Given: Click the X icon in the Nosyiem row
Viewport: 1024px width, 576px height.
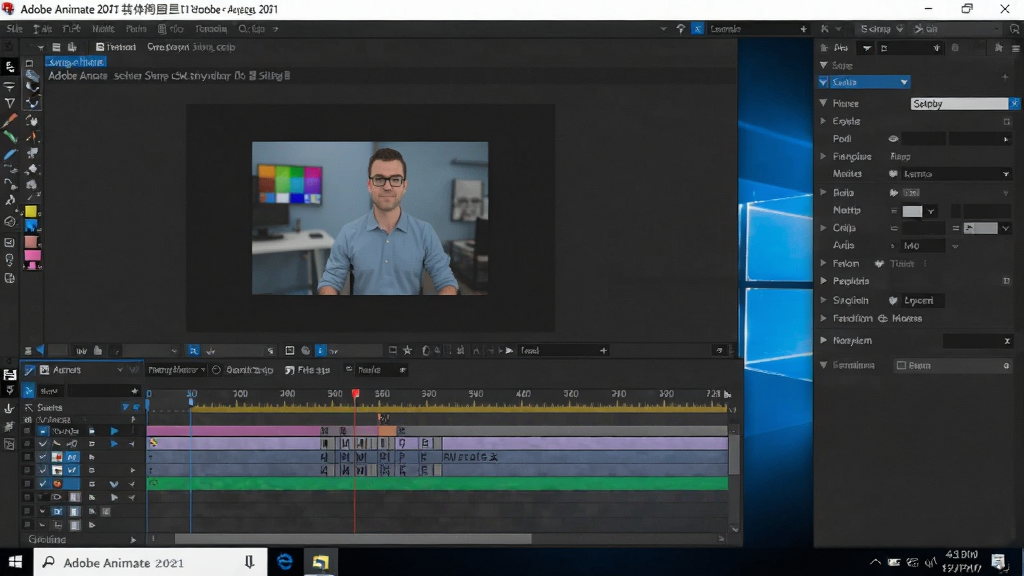Looking at the screenshot, I should pos(1007,341).
